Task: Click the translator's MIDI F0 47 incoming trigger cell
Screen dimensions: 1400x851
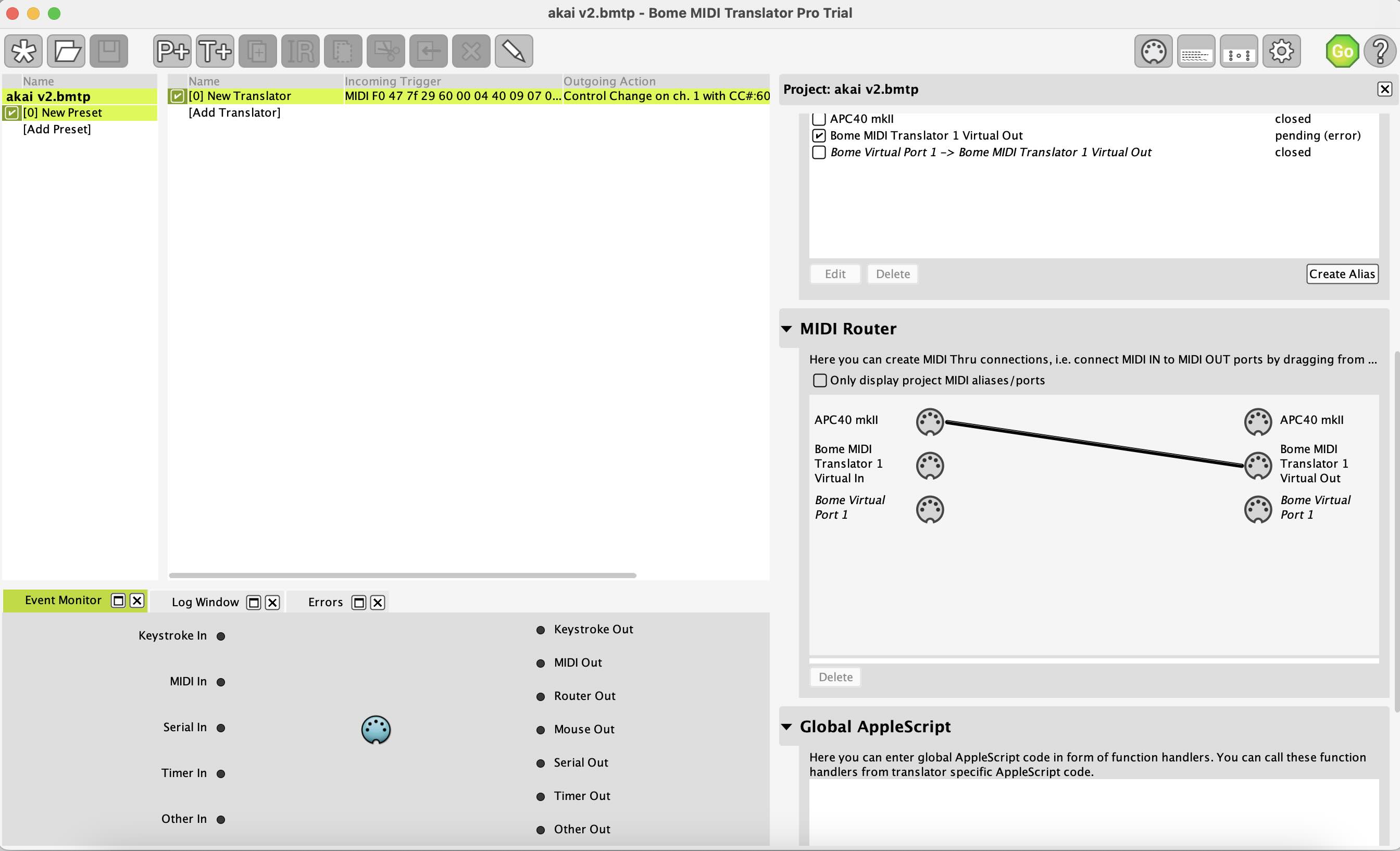Action: coord(453,96)
